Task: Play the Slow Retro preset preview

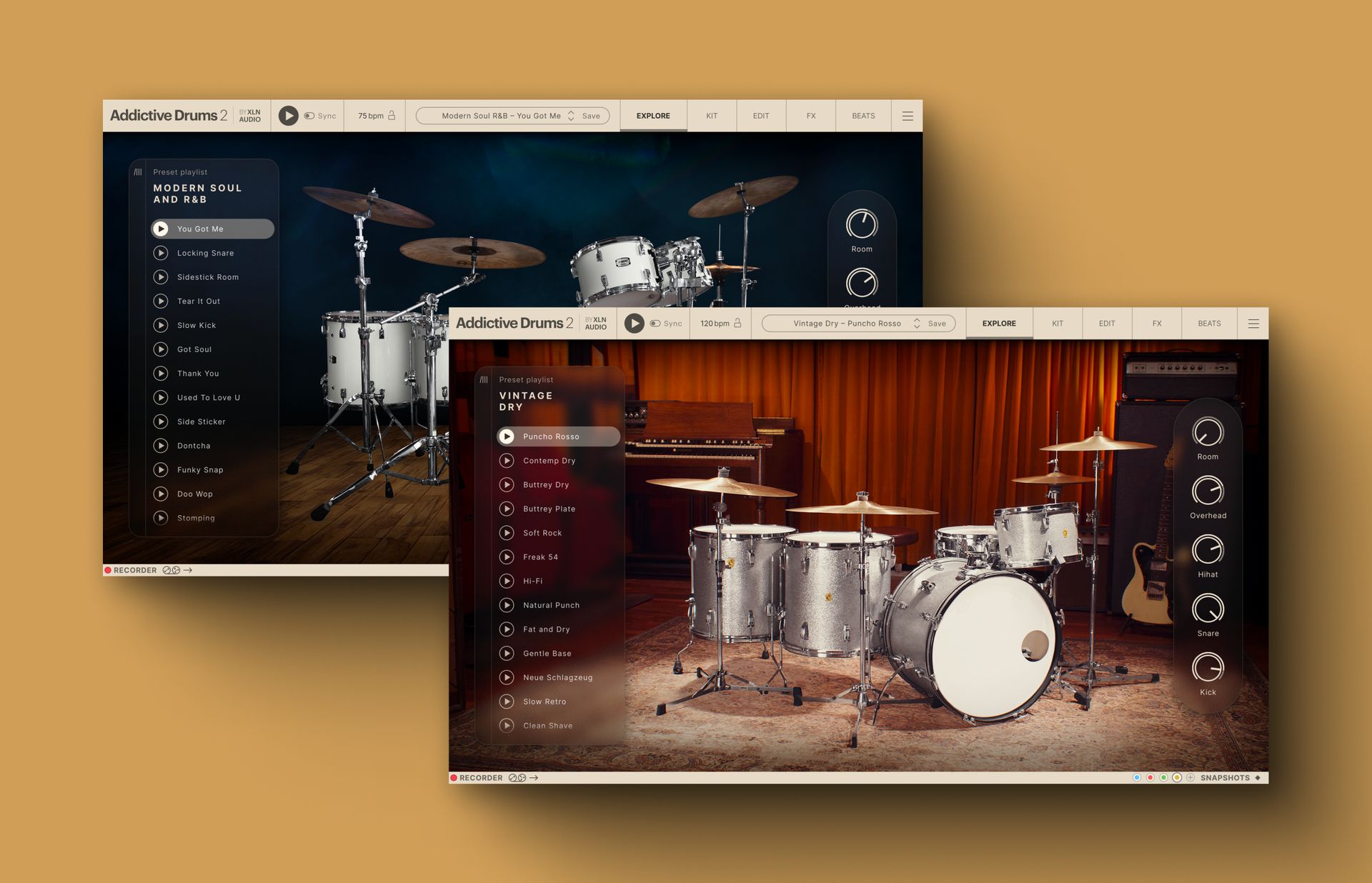Action: 507,702
